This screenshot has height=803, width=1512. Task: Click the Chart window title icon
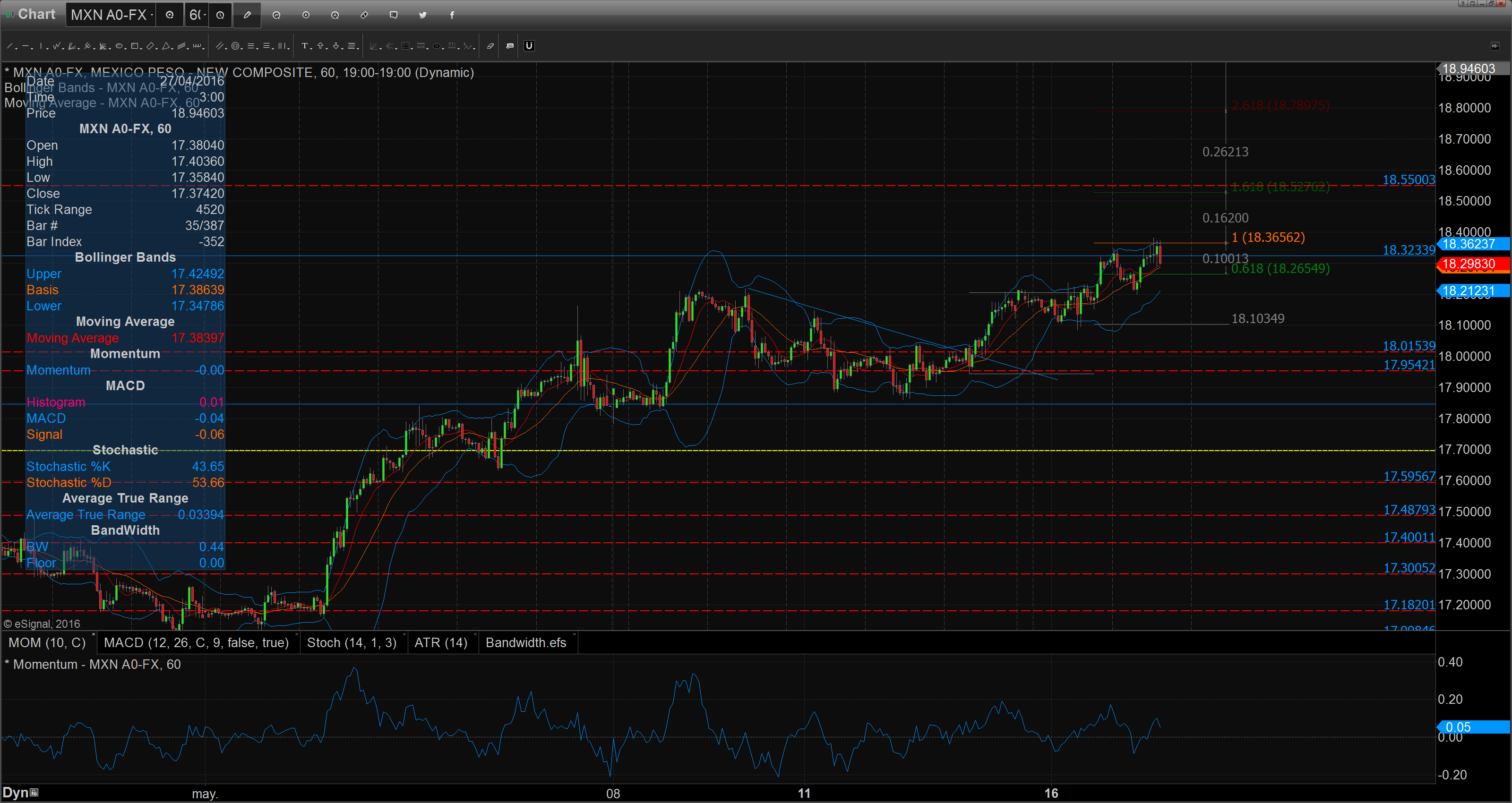point(9,14)
